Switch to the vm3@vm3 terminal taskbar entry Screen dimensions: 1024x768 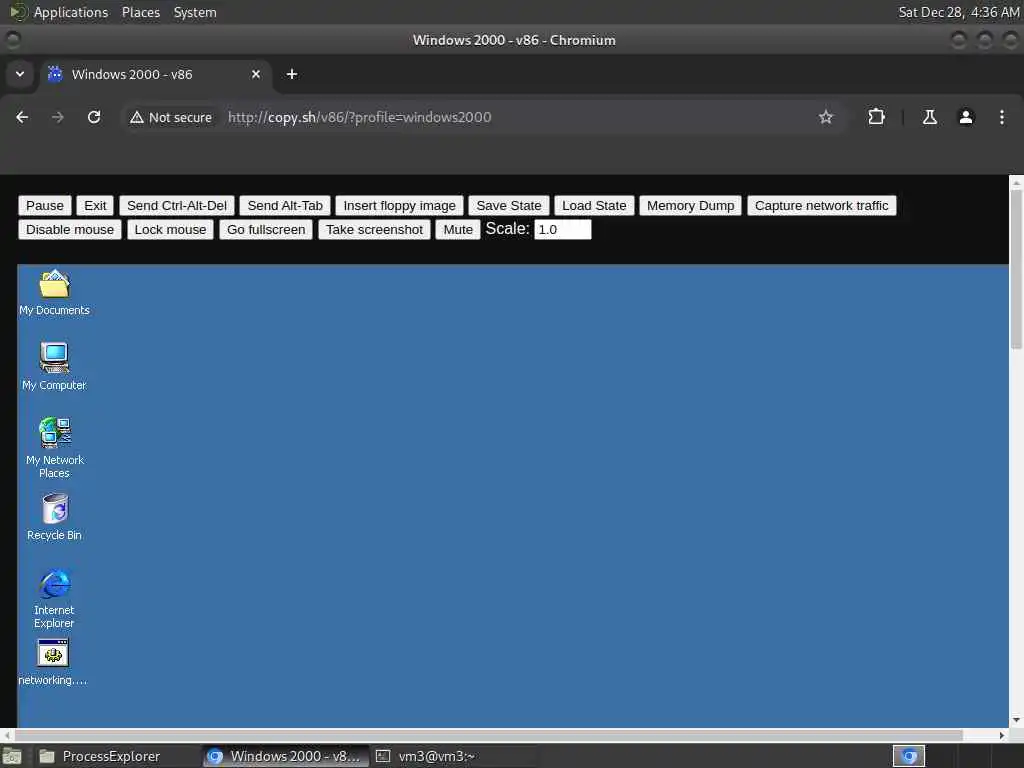pyautogui.click(x=455, y=756)
